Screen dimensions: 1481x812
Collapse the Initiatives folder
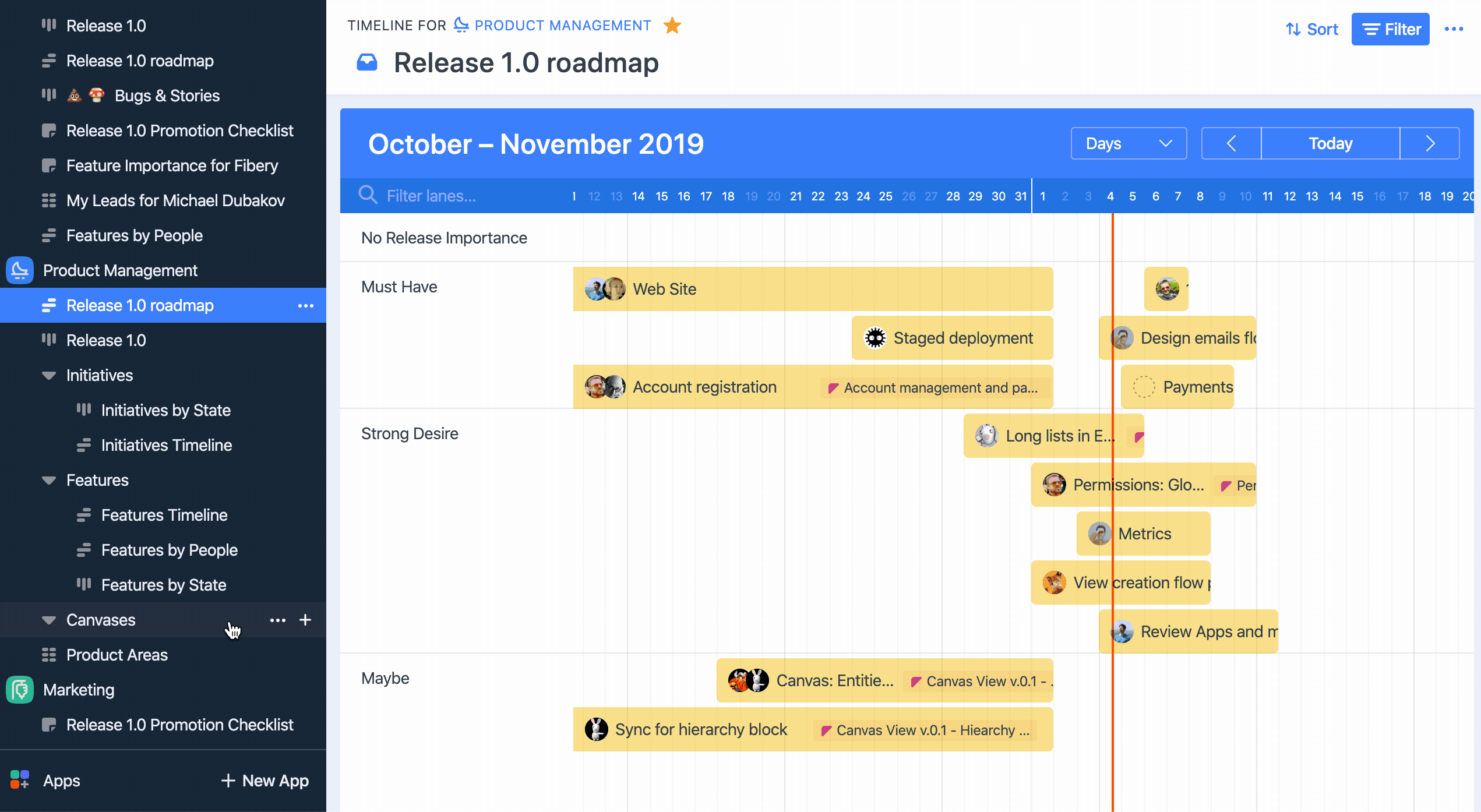click(49, 376)
